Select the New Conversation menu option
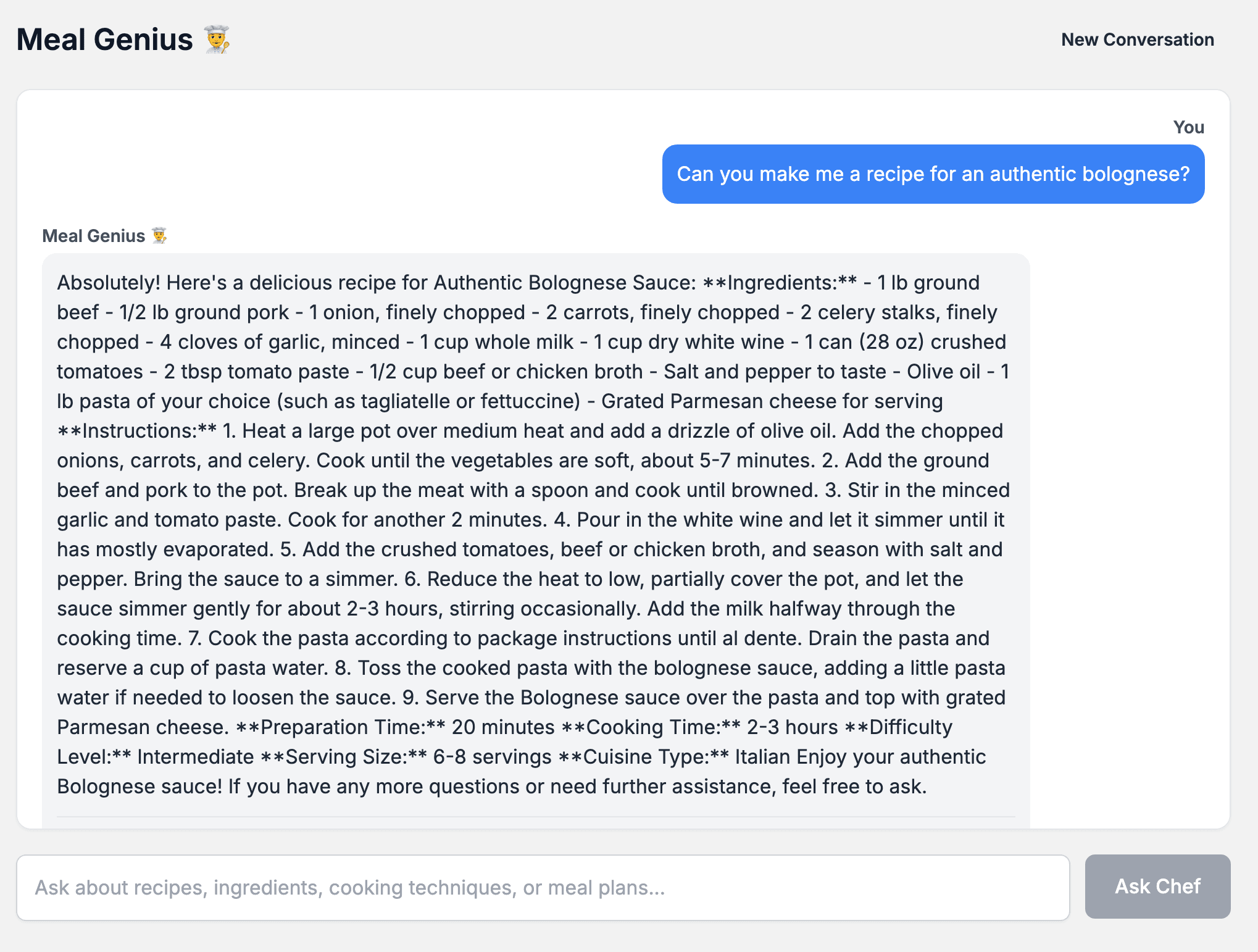 coord(1138,40)
